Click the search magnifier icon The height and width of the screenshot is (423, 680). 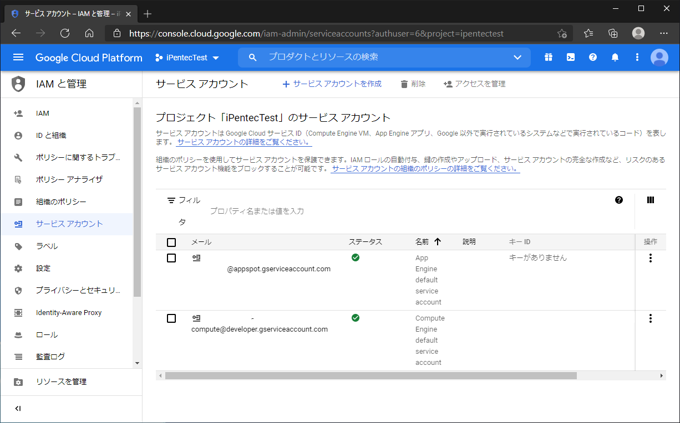pyautogui.click(x=252, y=57)
